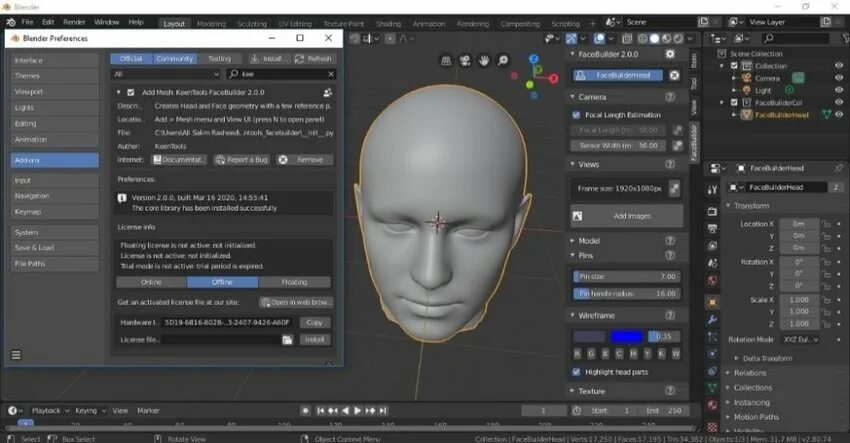Hide the Camera object in outliner
Image resolution: width=850 pixels, height=443 pixels.
839,78
